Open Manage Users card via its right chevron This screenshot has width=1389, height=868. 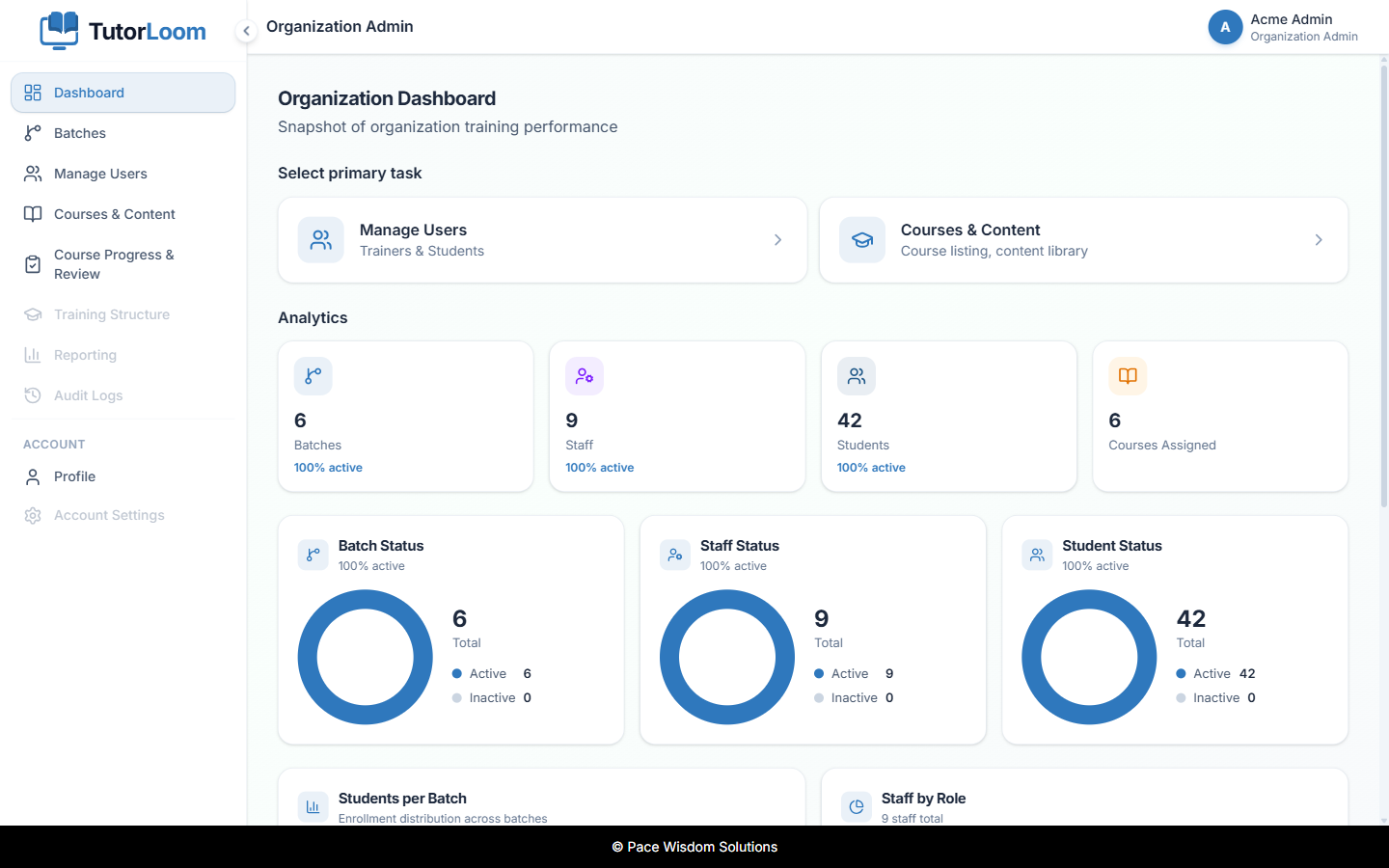pyautogui.click(x=777, y=240)
